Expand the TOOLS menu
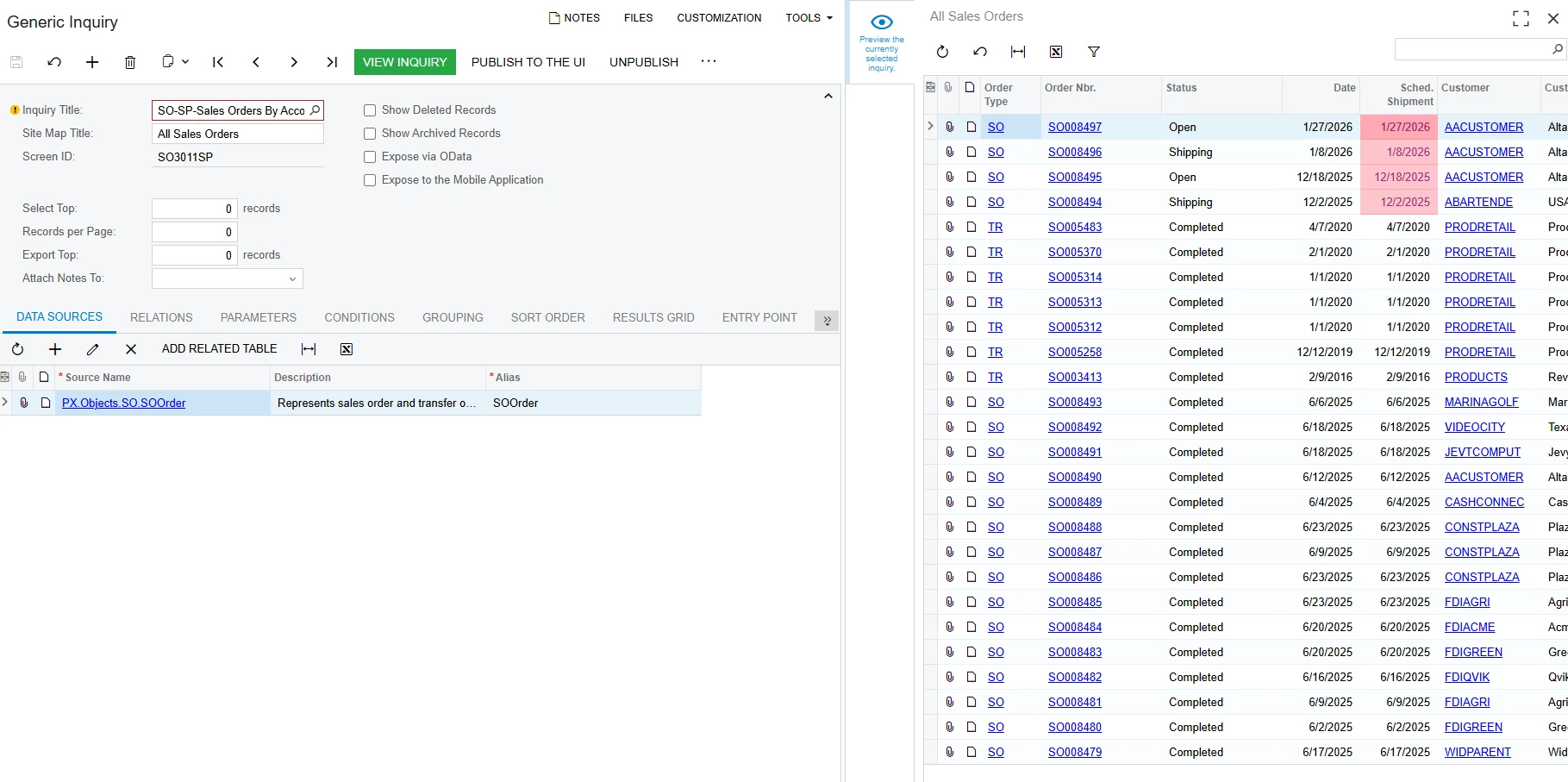This screenshot has width=1568, height=782. pyautogui.click(x=809, y=17)
